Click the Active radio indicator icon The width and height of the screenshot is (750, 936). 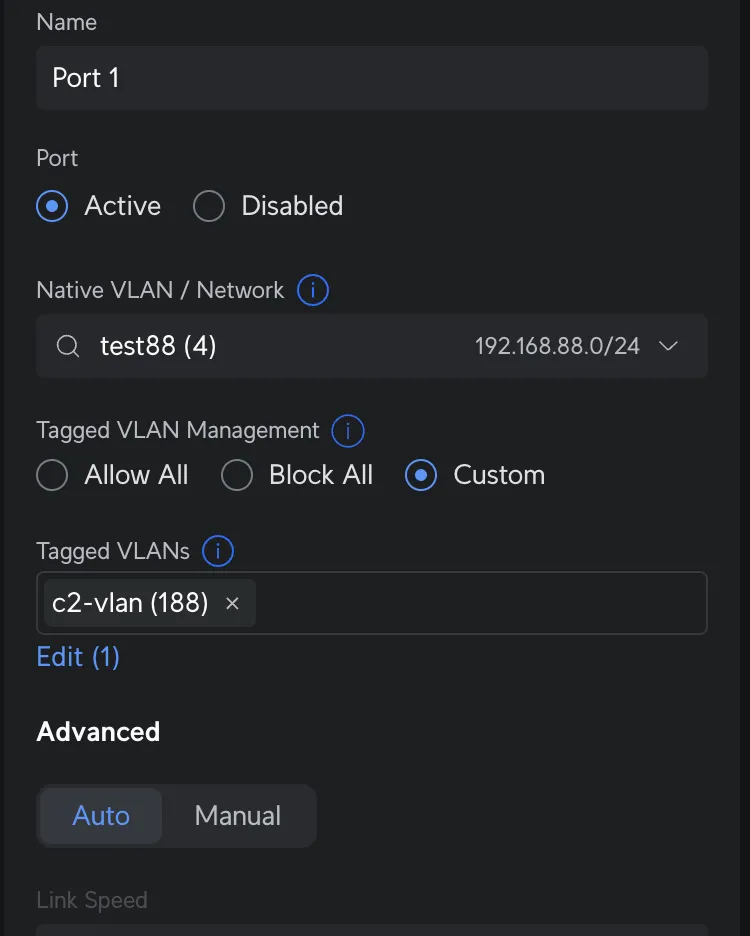pyautogui.click(x=51, y=206)
